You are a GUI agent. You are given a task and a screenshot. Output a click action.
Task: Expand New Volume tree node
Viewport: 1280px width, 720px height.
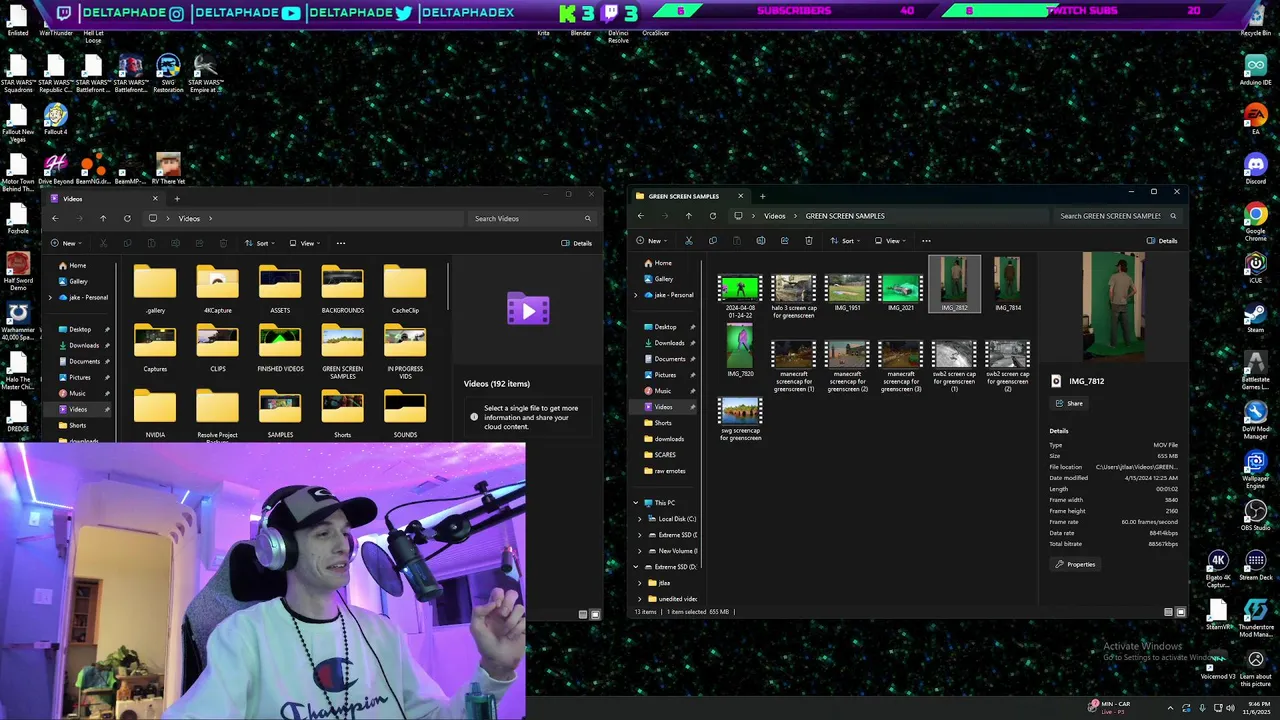click(640, 551)
